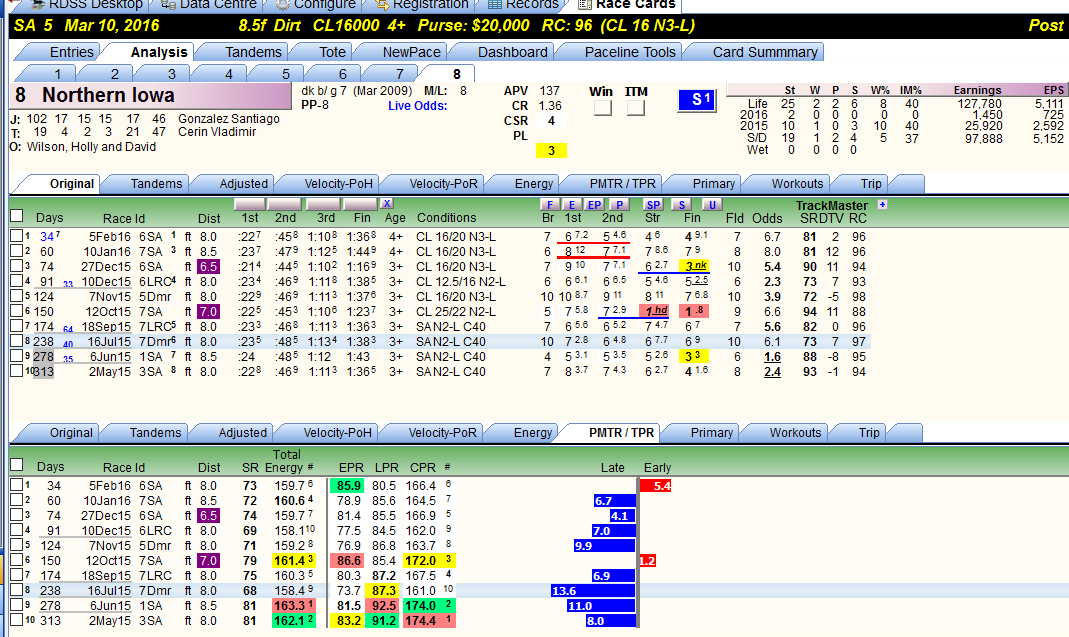
Task: Select horse number tab 5
Action: click(x=286, y=74)
